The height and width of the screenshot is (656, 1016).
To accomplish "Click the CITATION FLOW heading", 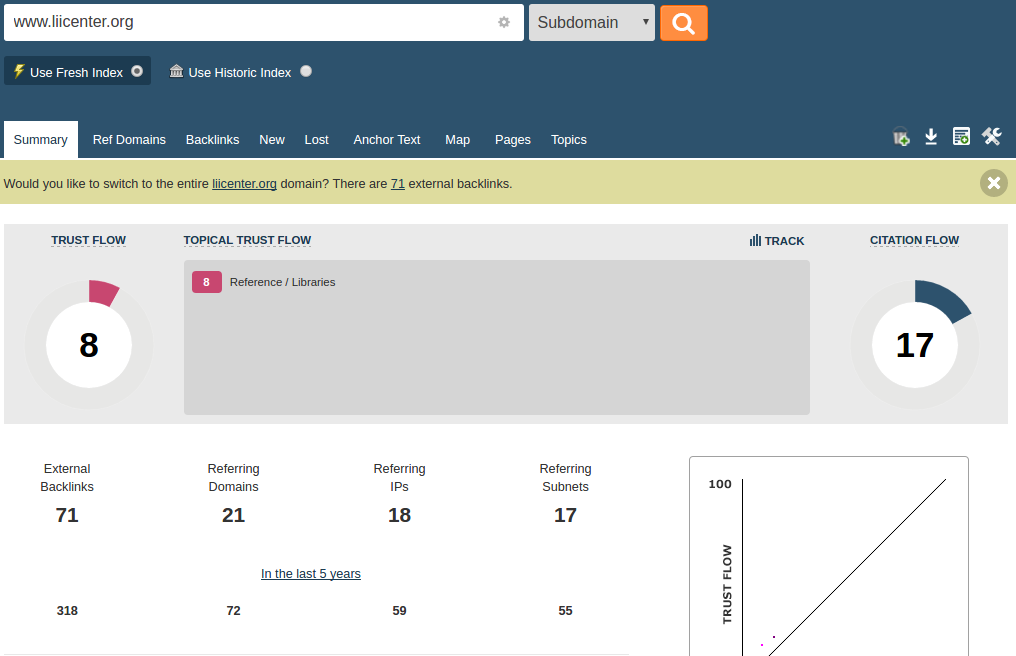I will tap(914, 240).
